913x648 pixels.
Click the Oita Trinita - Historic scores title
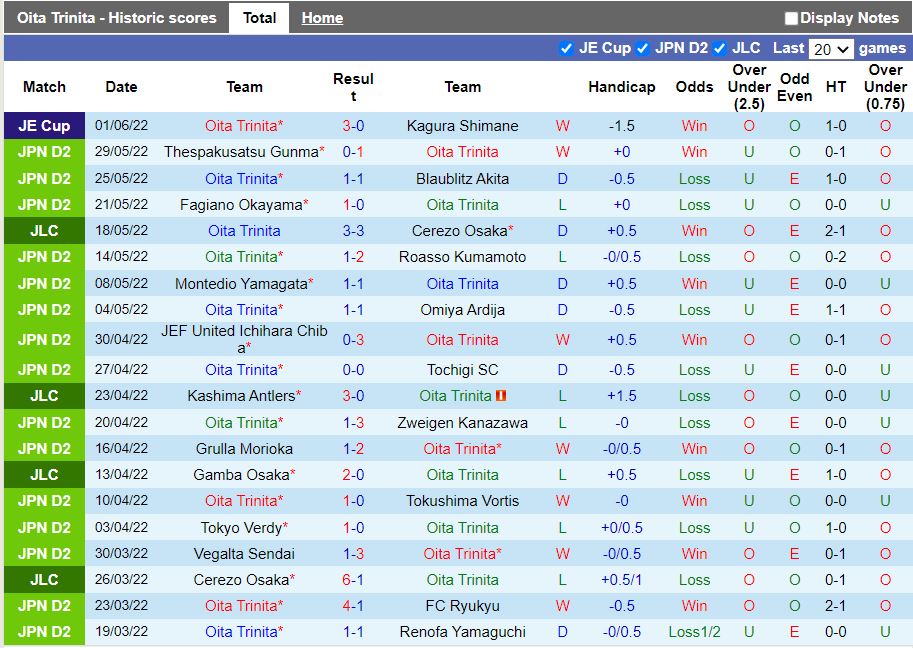pos(116,18)
